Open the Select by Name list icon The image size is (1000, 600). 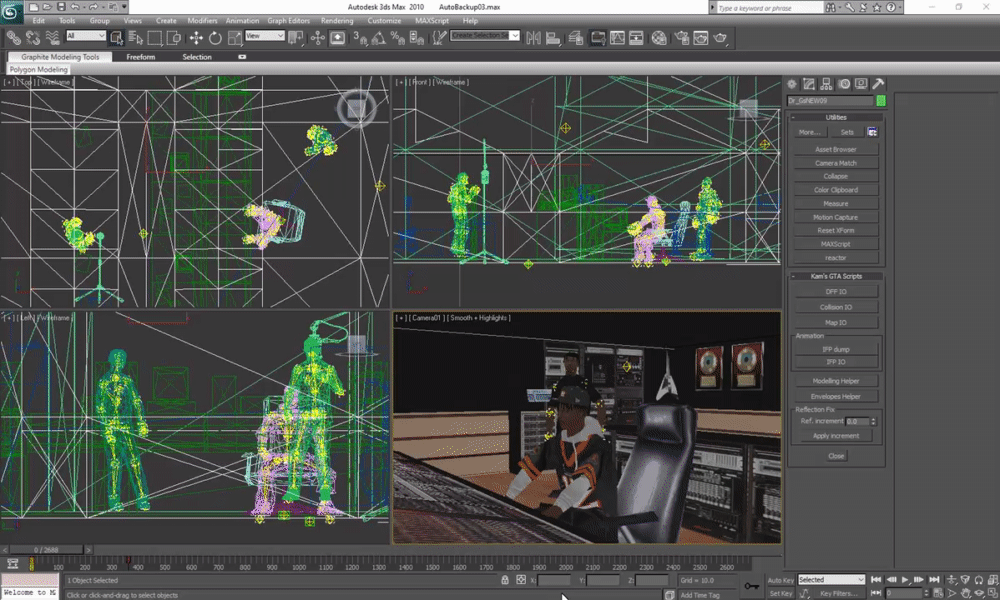pos(135,38)
